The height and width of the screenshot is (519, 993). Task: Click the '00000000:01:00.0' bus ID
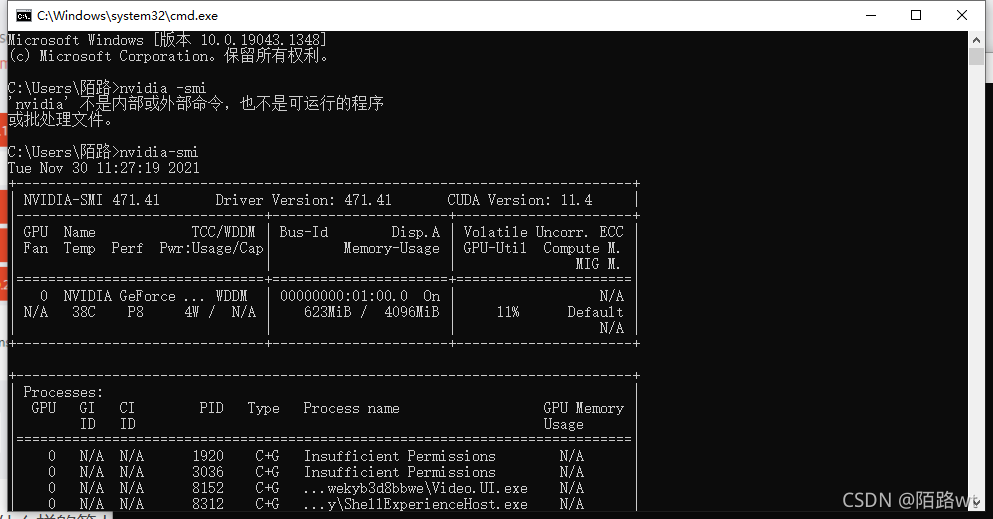(x=344, y=296)
